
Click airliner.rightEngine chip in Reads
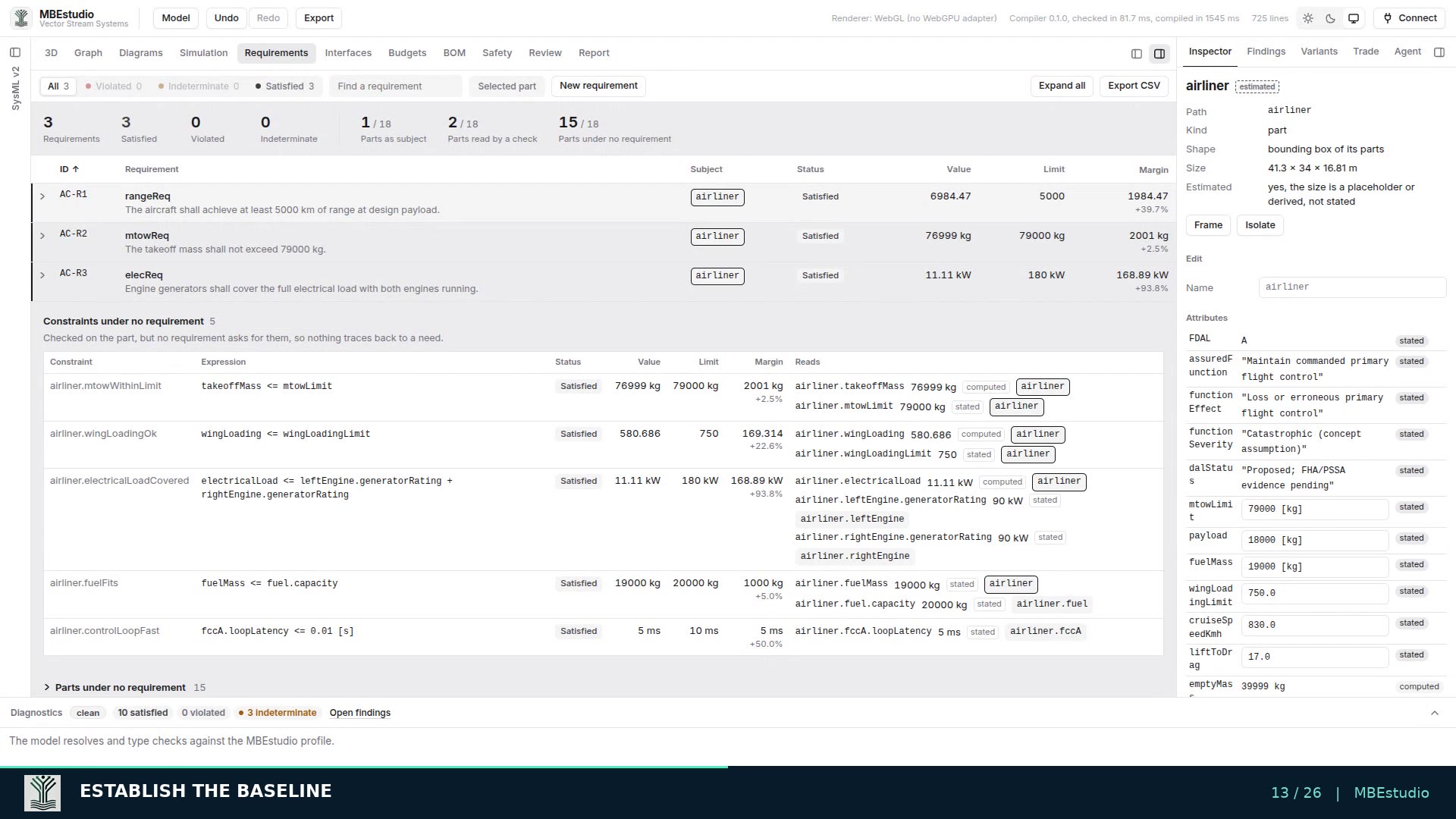855,557
